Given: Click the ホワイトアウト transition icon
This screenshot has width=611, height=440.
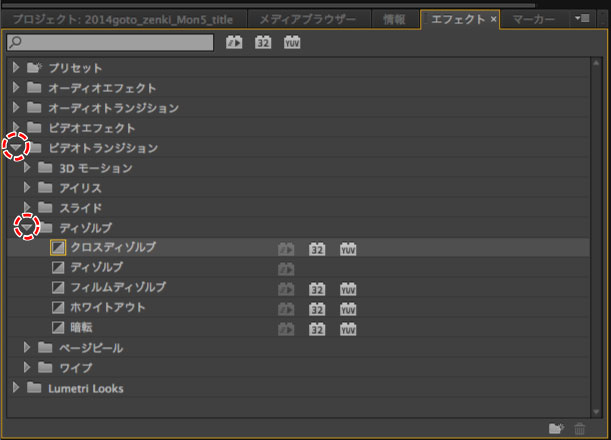Looking at the screenshot, I should 58,307.
